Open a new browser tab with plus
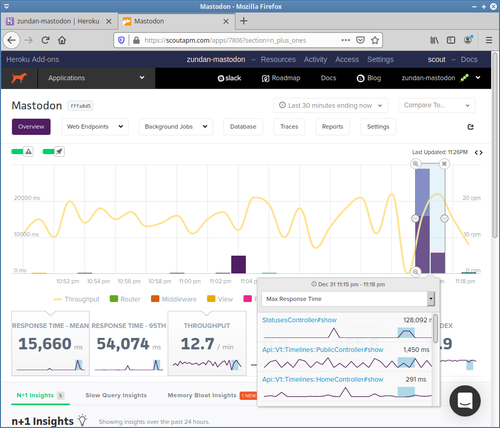This screenshot has height=428, width=500. [244, 21]
